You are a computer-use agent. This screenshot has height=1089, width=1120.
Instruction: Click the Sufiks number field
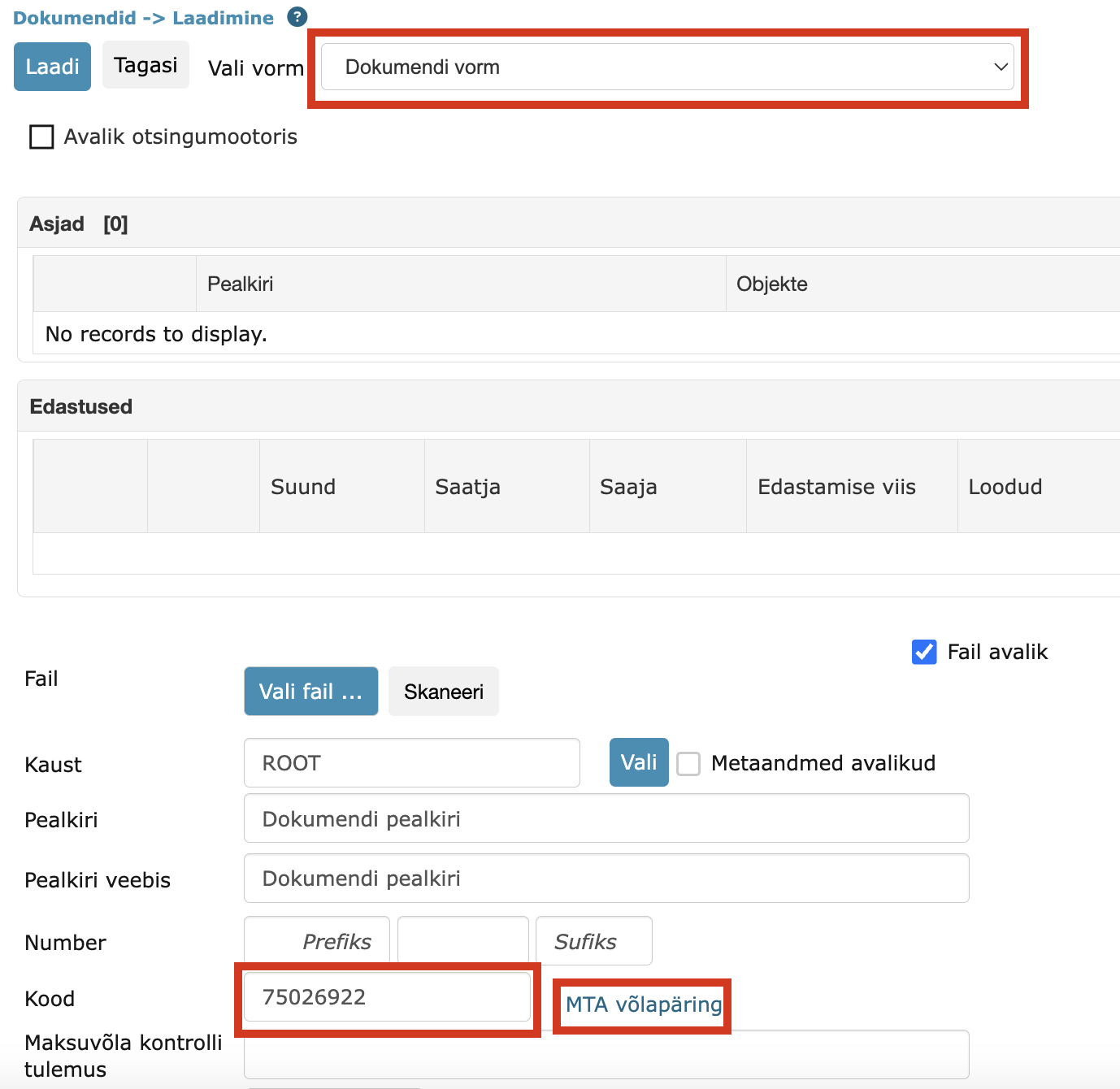(593, 941)
